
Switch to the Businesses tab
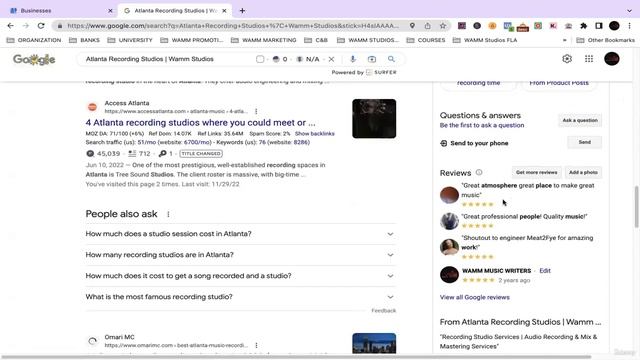61,11
